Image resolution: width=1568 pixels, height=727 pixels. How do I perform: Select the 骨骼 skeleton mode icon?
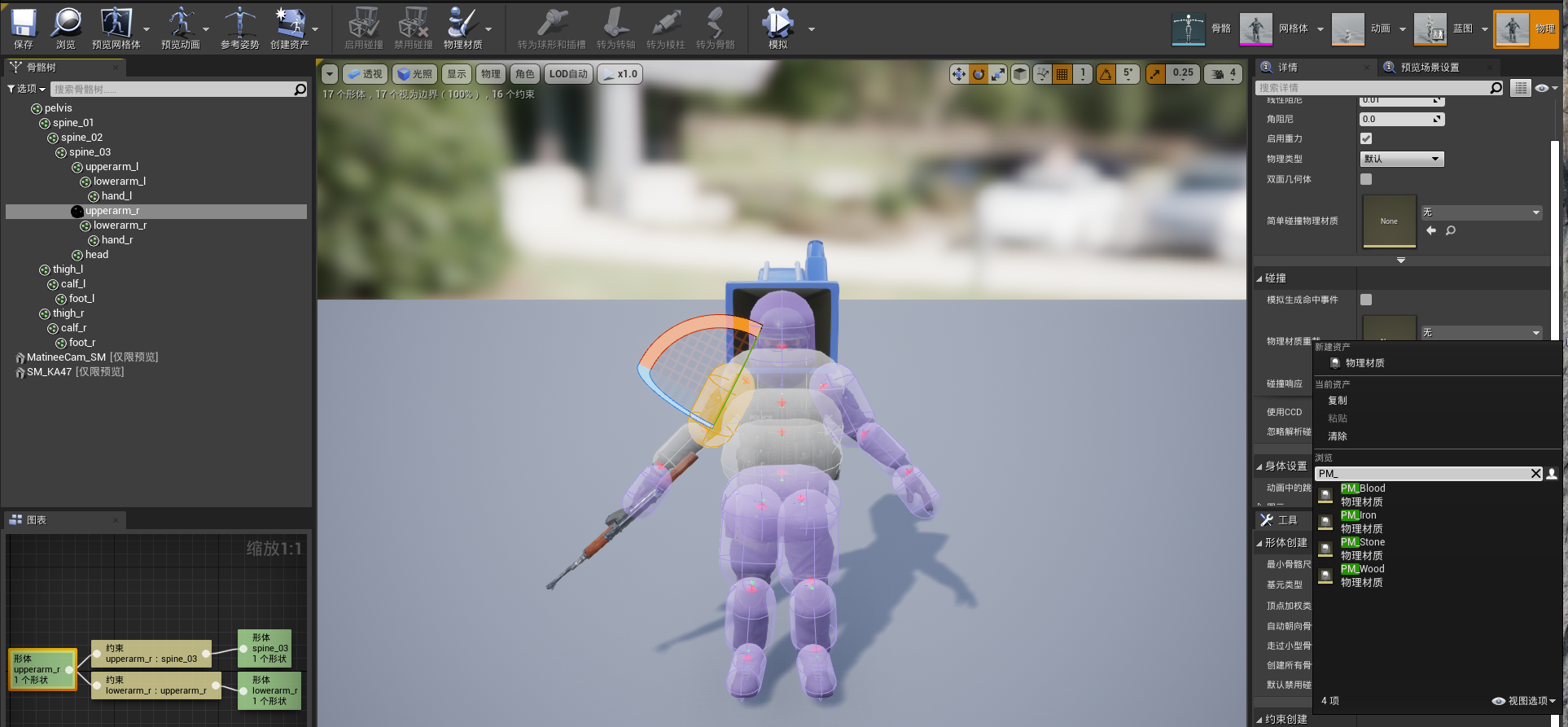tap(1188, 28)
